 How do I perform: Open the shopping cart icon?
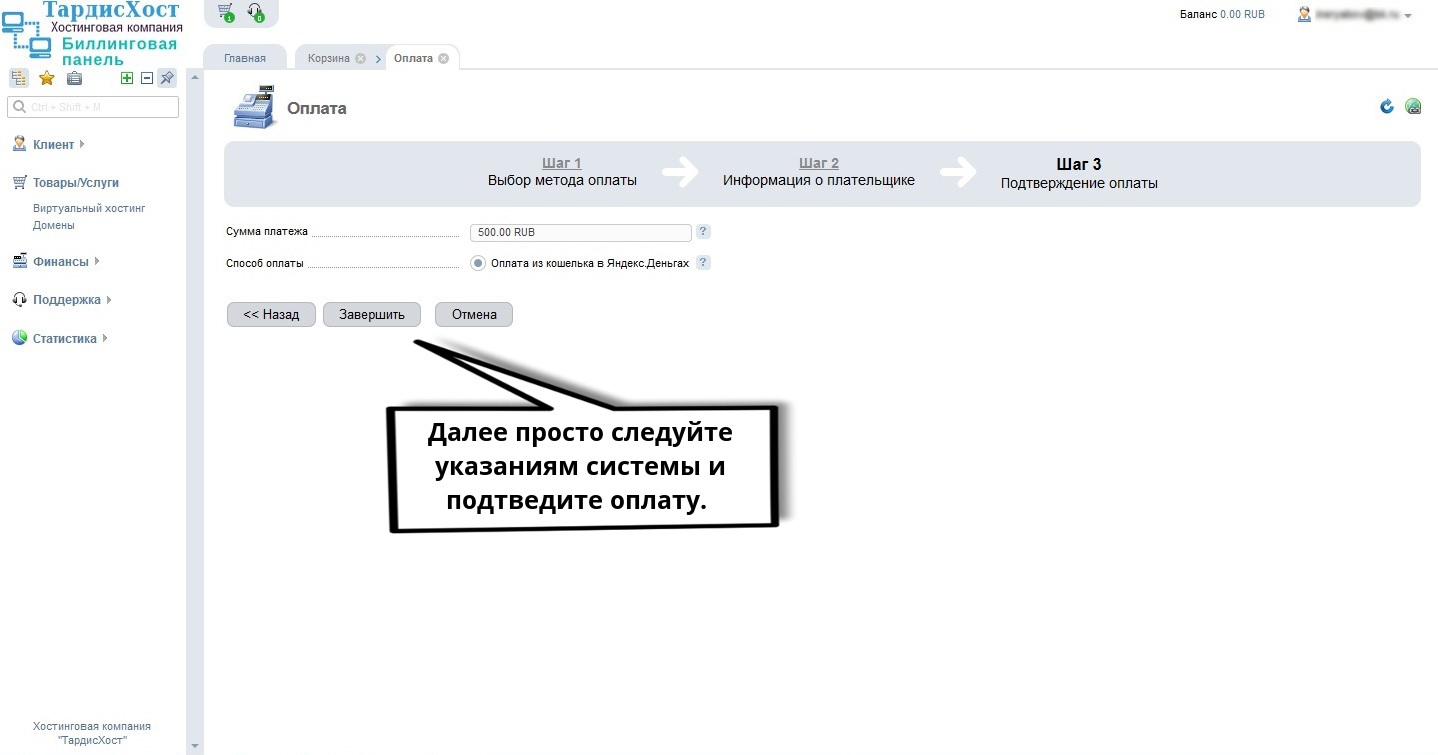click(225, 12)
